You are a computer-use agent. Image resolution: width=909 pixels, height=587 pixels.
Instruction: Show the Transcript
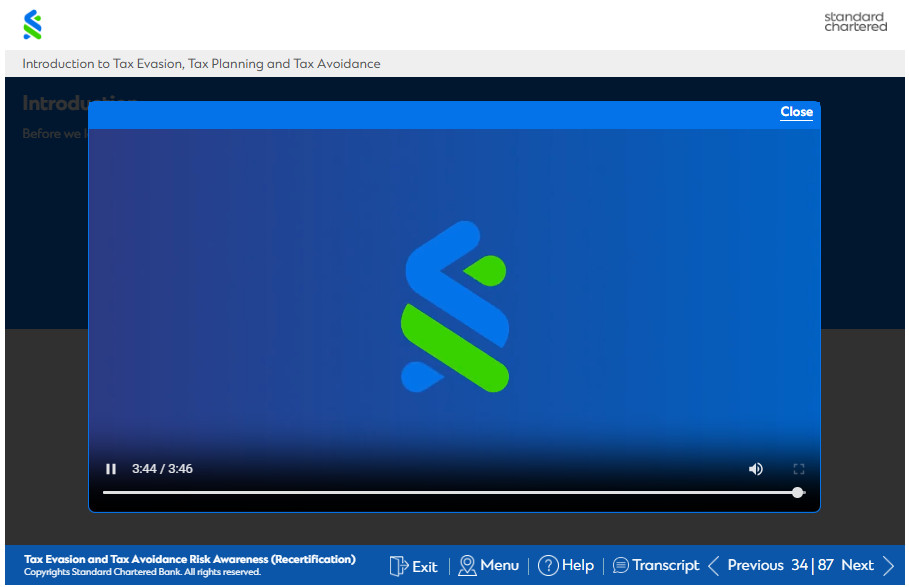666,566
